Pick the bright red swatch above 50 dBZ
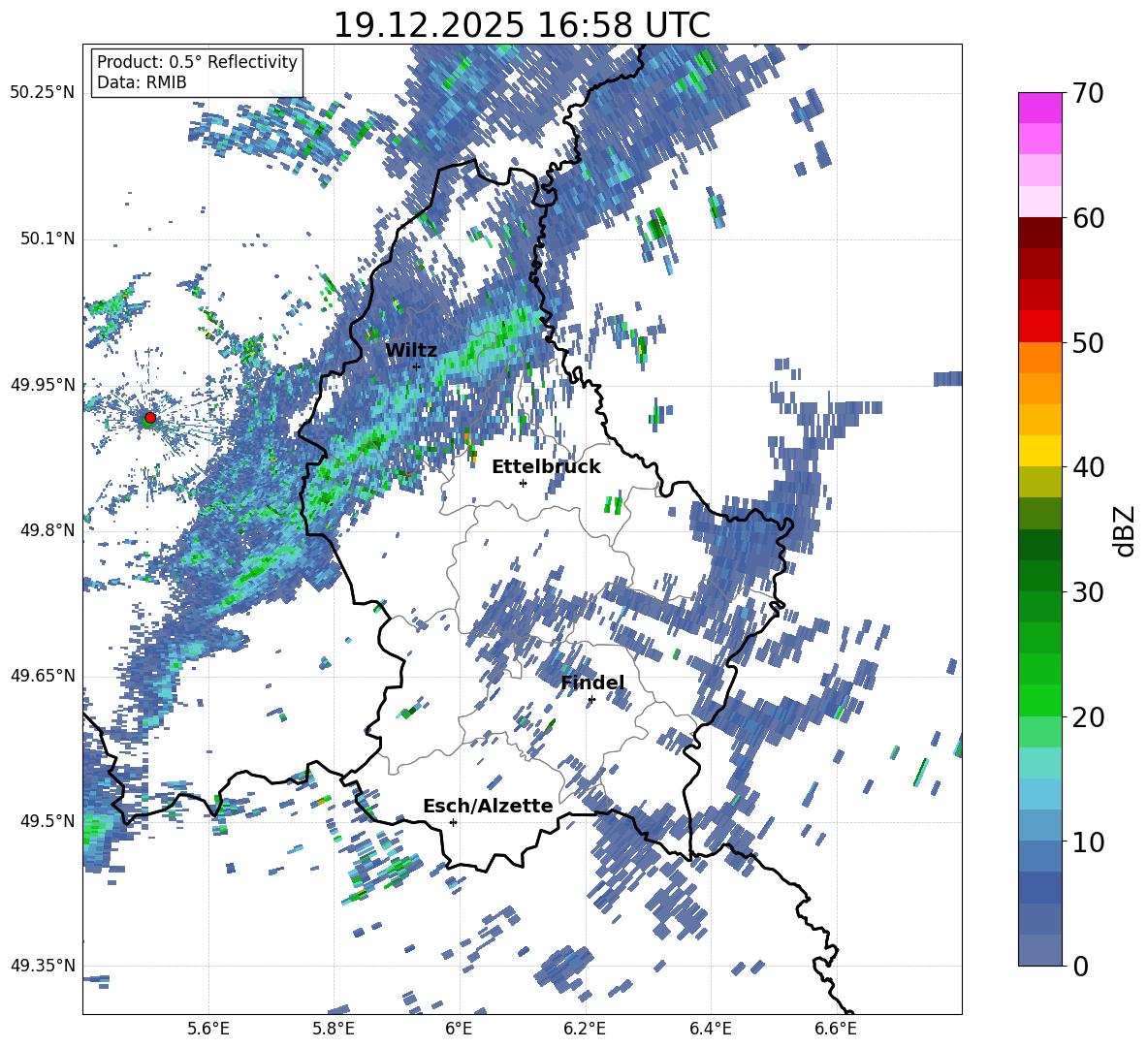 (1040, 326)
